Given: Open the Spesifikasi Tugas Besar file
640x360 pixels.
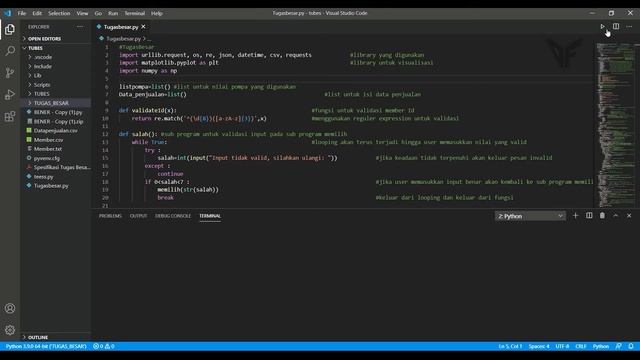Looking at the screenshot, I should point(62,167).
